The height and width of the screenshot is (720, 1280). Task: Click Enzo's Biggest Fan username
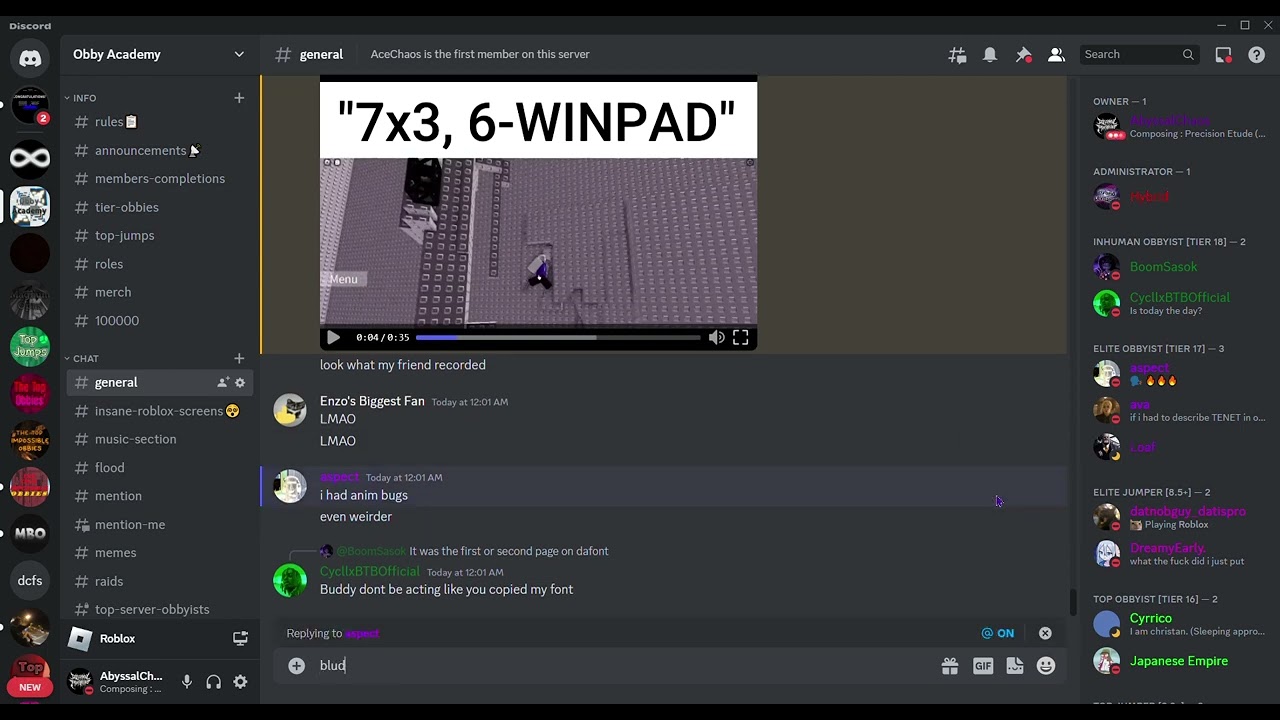(372, 401)
